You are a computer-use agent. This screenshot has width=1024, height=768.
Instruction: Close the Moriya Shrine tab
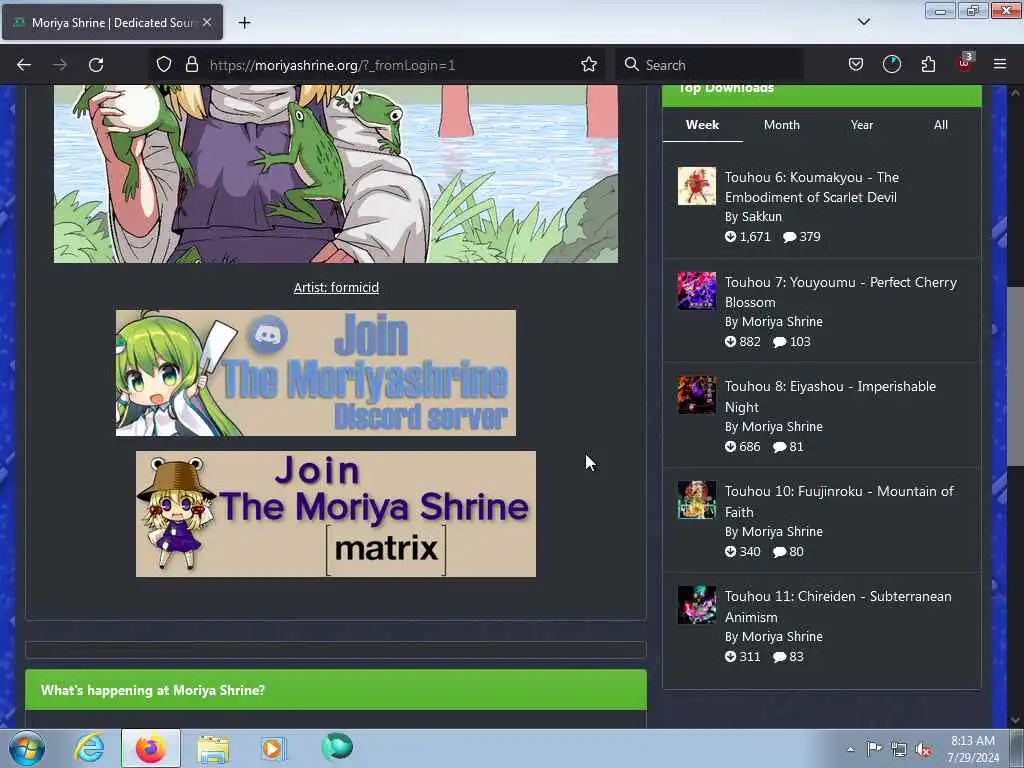point(207,22)
